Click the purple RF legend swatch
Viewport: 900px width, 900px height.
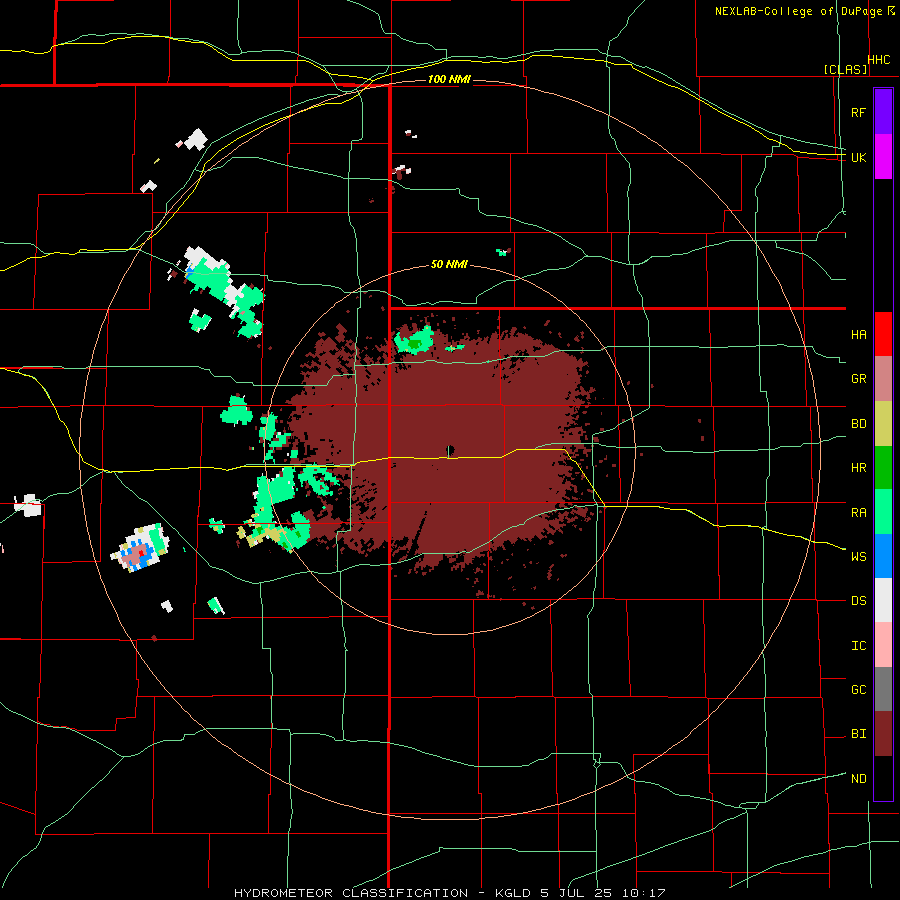click(x=883, y=111)
